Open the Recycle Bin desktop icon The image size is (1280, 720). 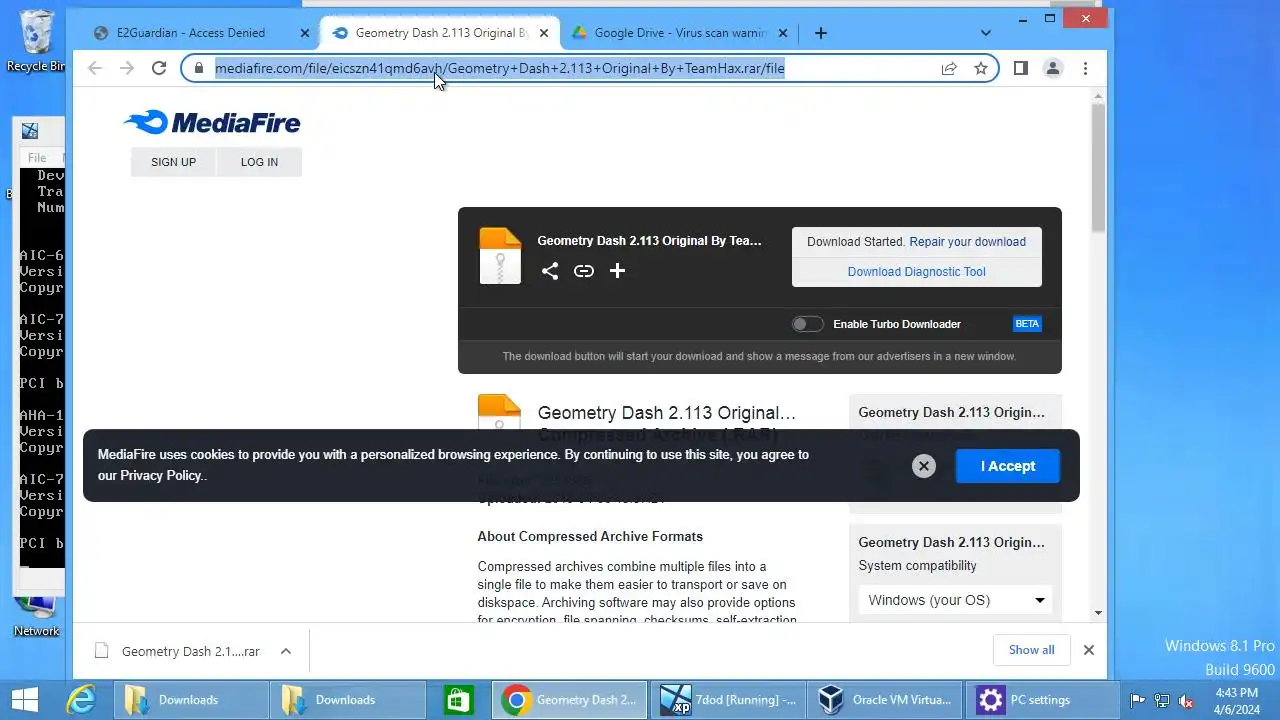[36, 42]
